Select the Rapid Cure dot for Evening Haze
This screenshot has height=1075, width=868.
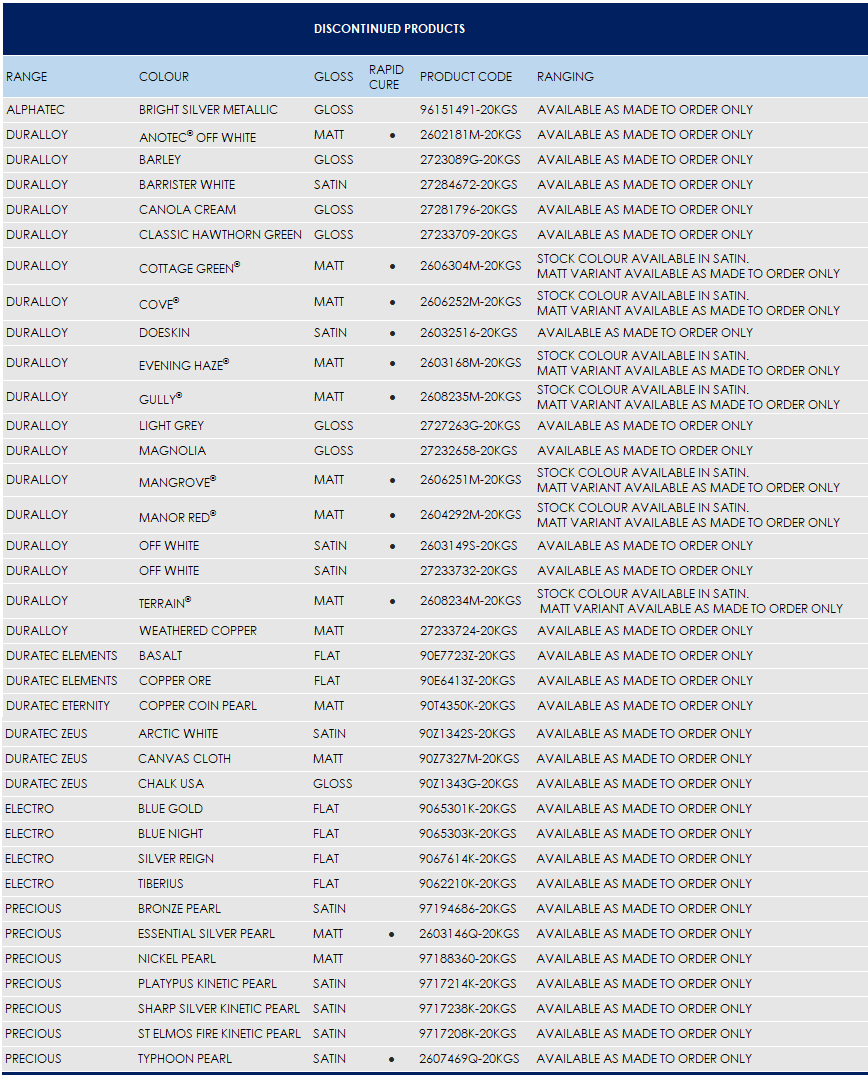(392, 364)
